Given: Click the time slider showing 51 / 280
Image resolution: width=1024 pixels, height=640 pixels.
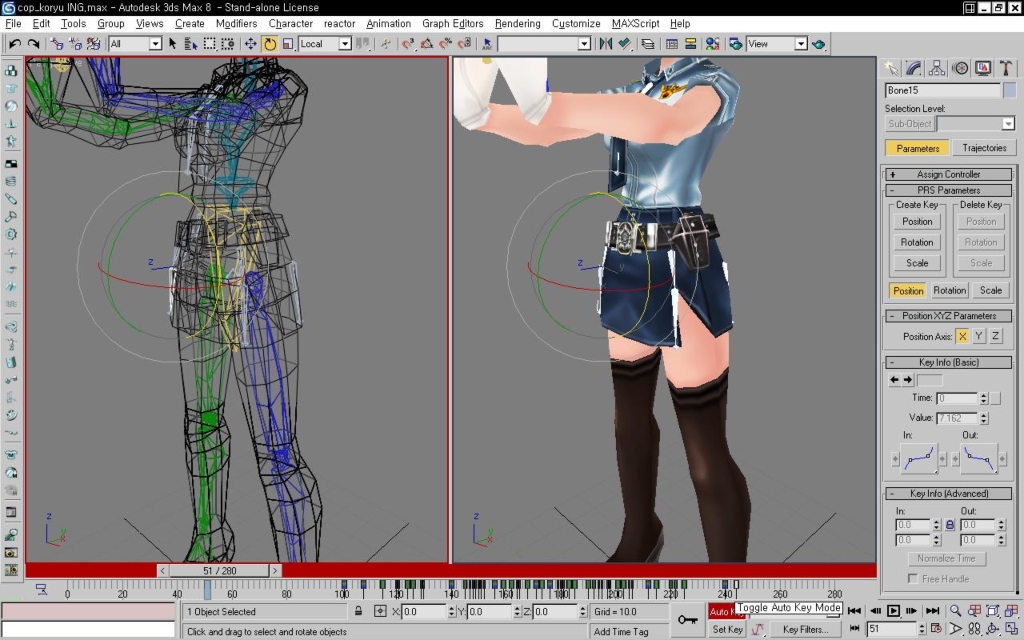Looking at the screenshot, I should click(x=219, y=571).
